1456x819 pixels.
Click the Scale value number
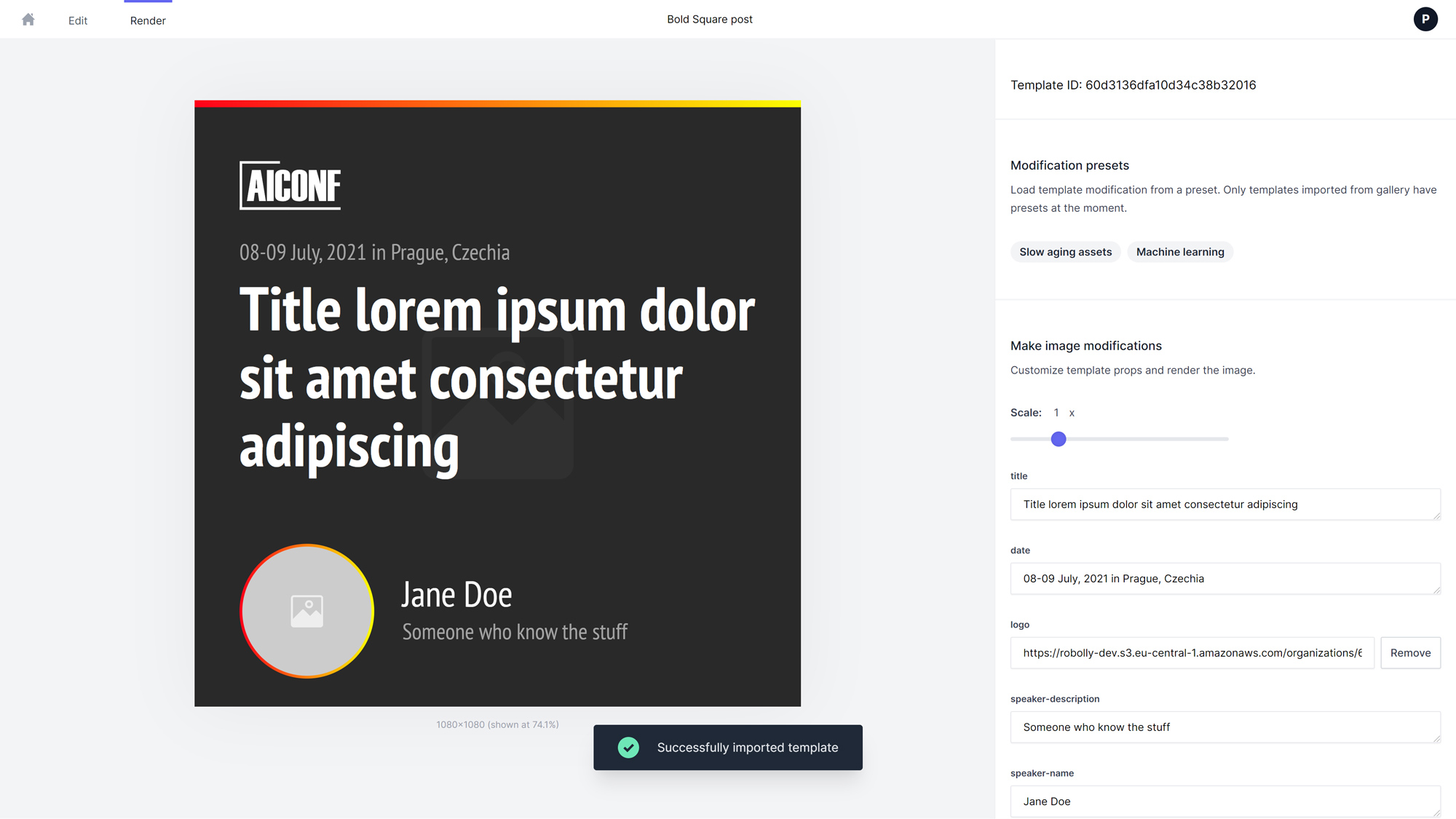1056,413
